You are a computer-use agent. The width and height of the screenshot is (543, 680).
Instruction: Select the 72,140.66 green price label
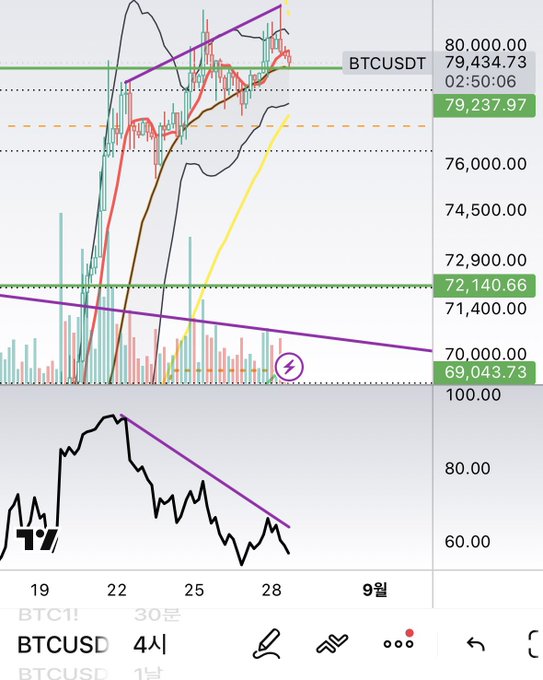click(x=484, y=285)
